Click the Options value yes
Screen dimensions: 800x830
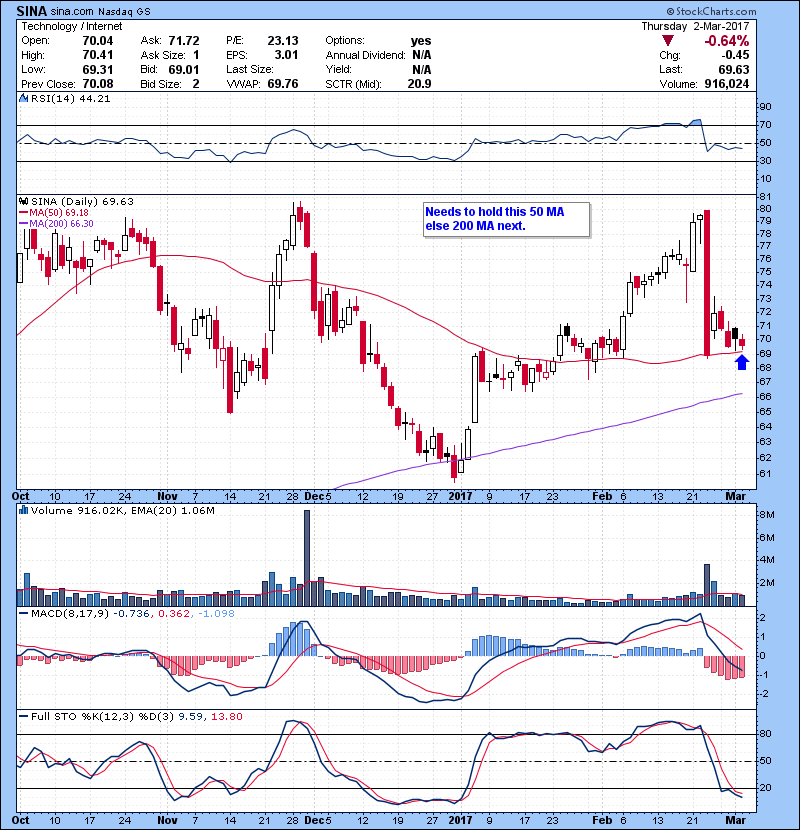(421, 41)
